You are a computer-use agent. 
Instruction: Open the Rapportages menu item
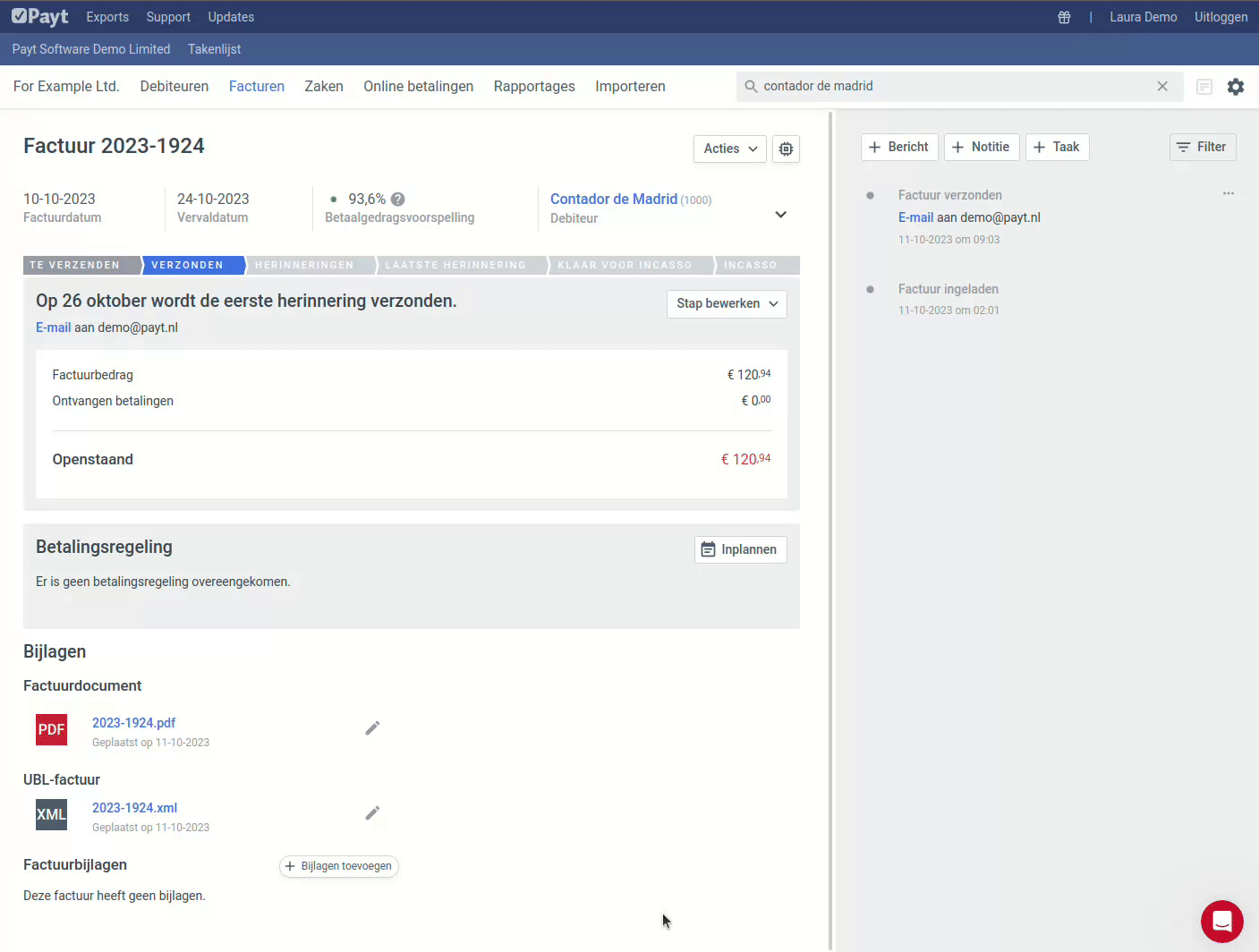[x=534, y=87]
